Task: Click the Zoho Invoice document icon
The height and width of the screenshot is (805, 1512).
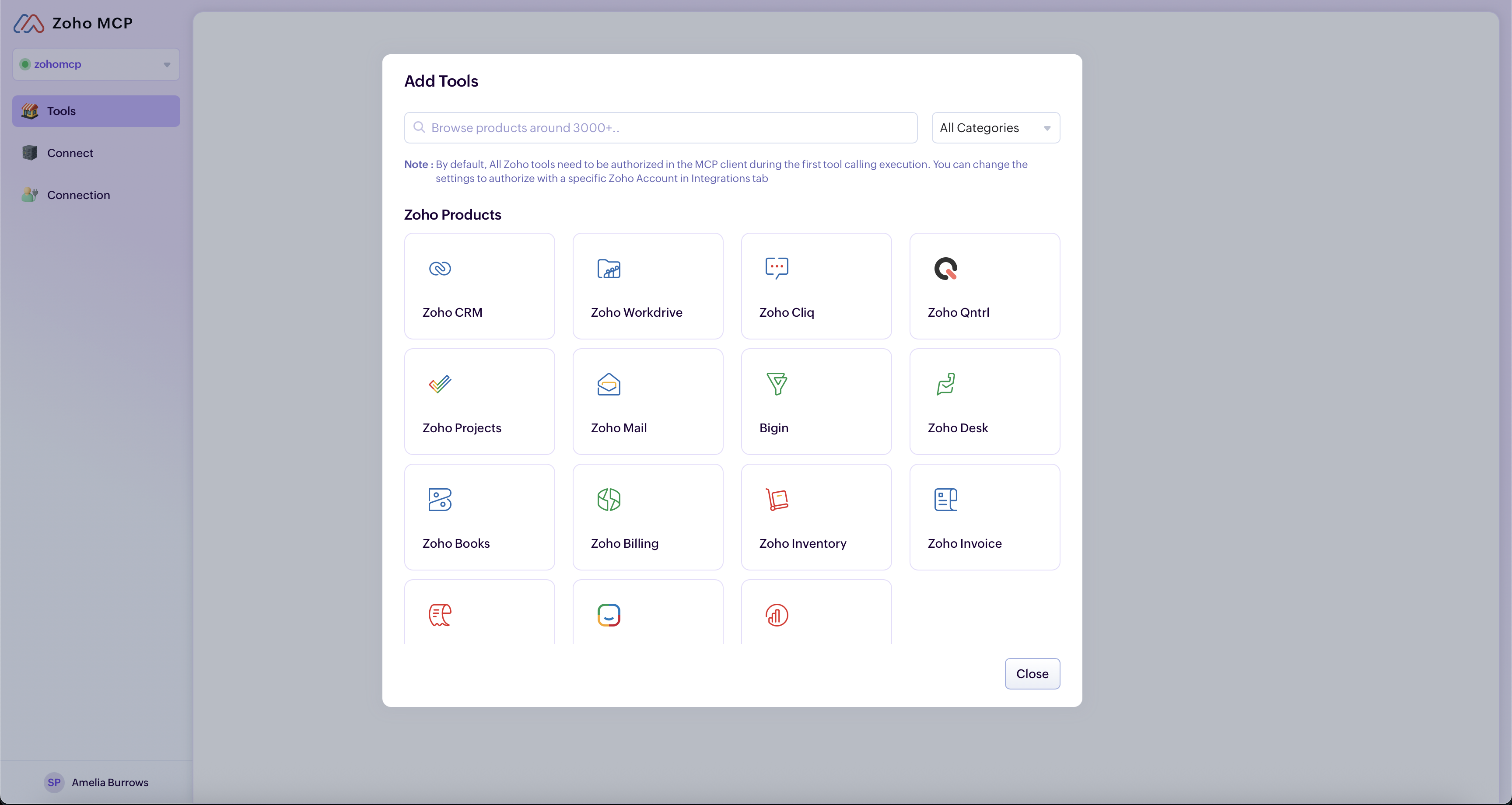Action: coord(945,500)
